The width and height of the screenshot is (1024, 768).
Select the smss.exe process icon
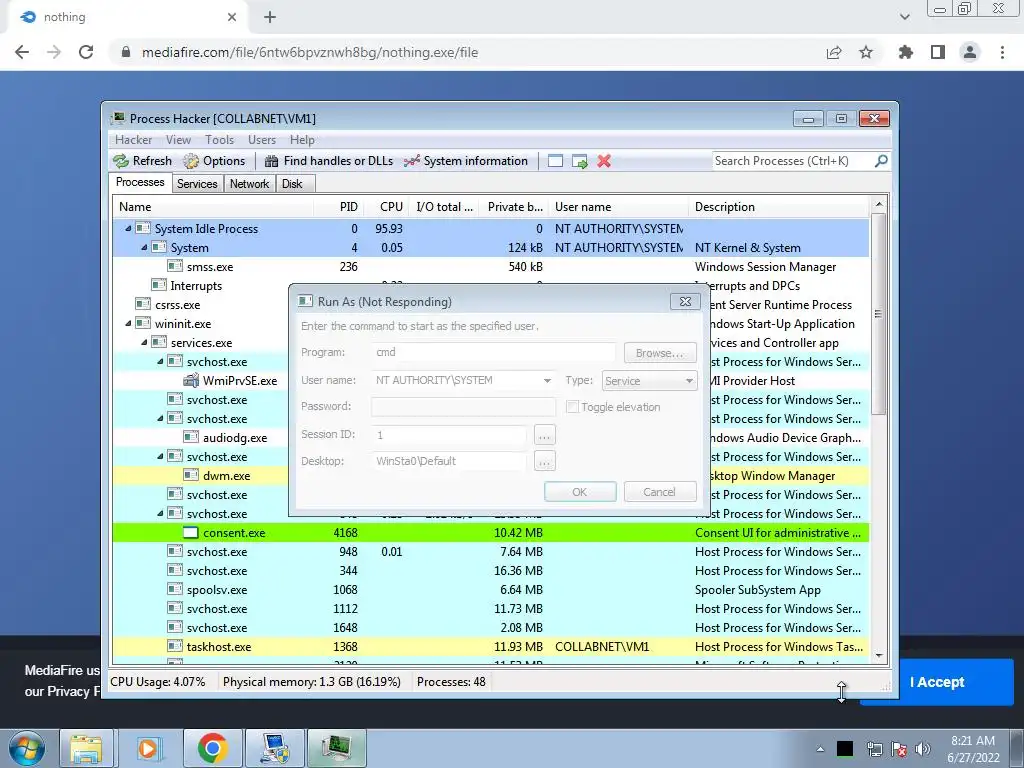(174, 266)
